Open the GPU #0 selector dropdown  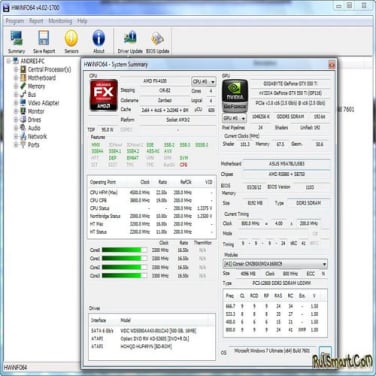[234, 118]
